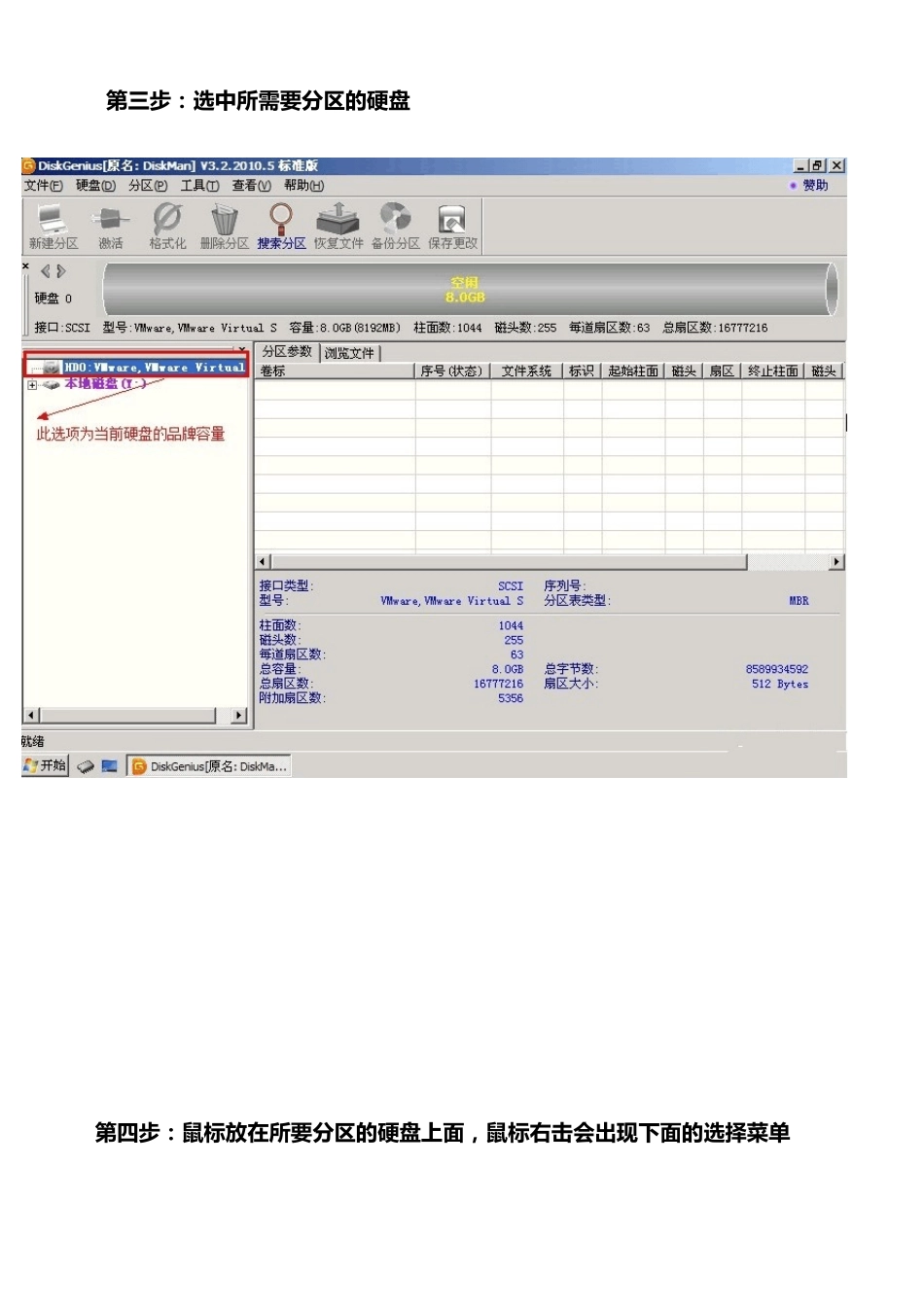Image resolution: width=924 pixels, height=1307 pixels.
Task: Open the 文件(F) menu
Action: (44, 186)
